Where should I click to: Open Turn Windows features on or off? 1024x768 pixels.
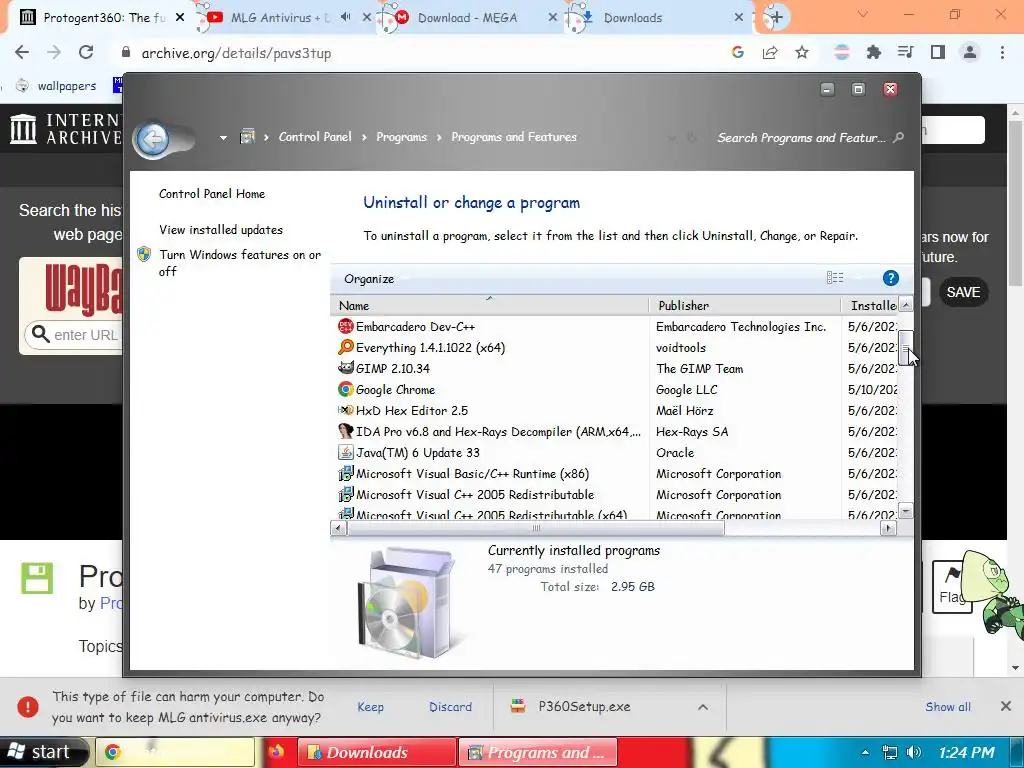pyautogui.click(x=240, y=263)
